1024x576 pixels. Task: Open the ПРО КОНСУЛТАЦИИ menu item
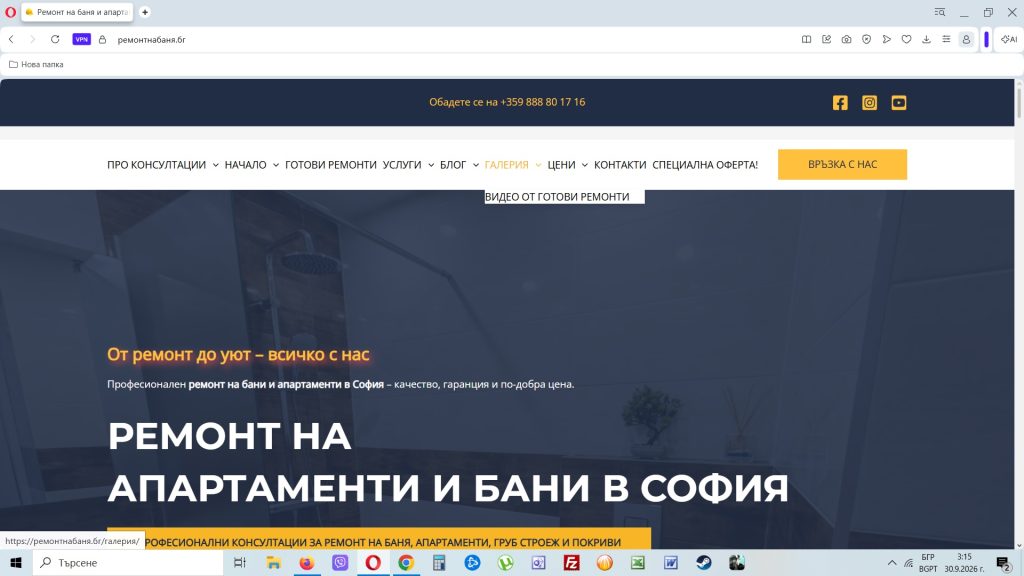(x=156, y=165)
